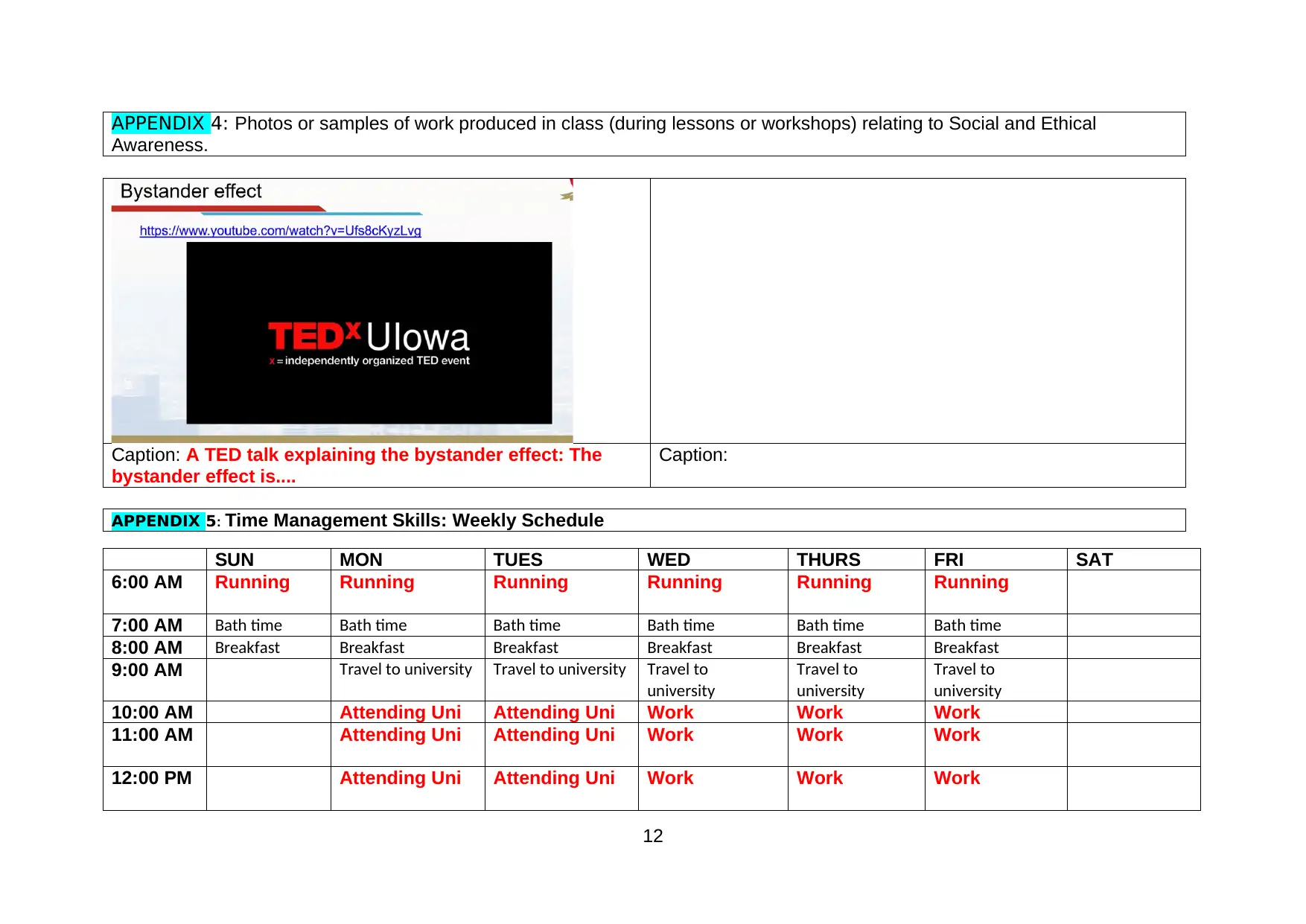
Task: Click the 9:00 AM row label
Action: click(x=147, y=670)
